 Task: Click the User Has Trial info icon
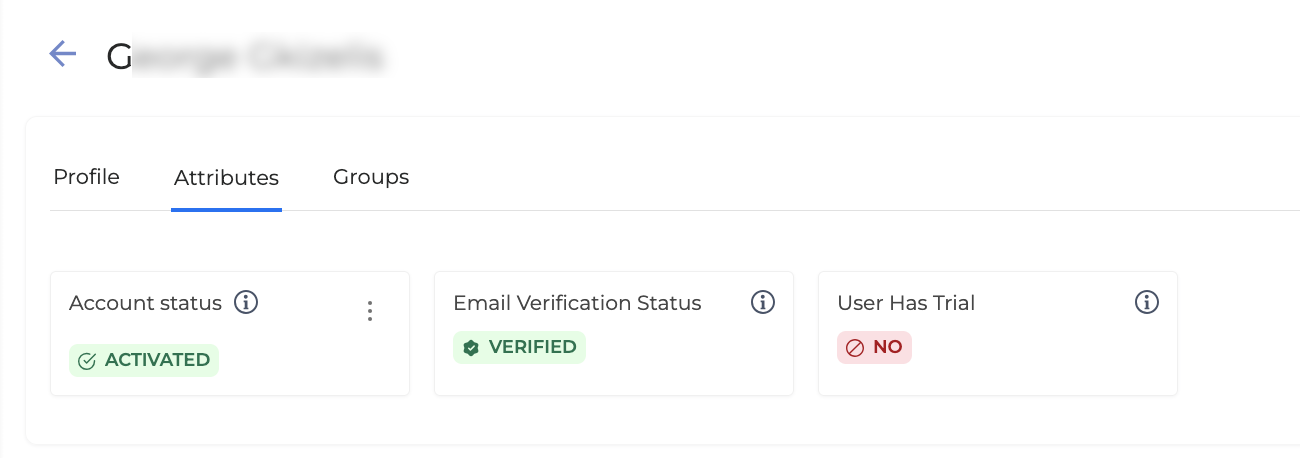coord(1147,302)
